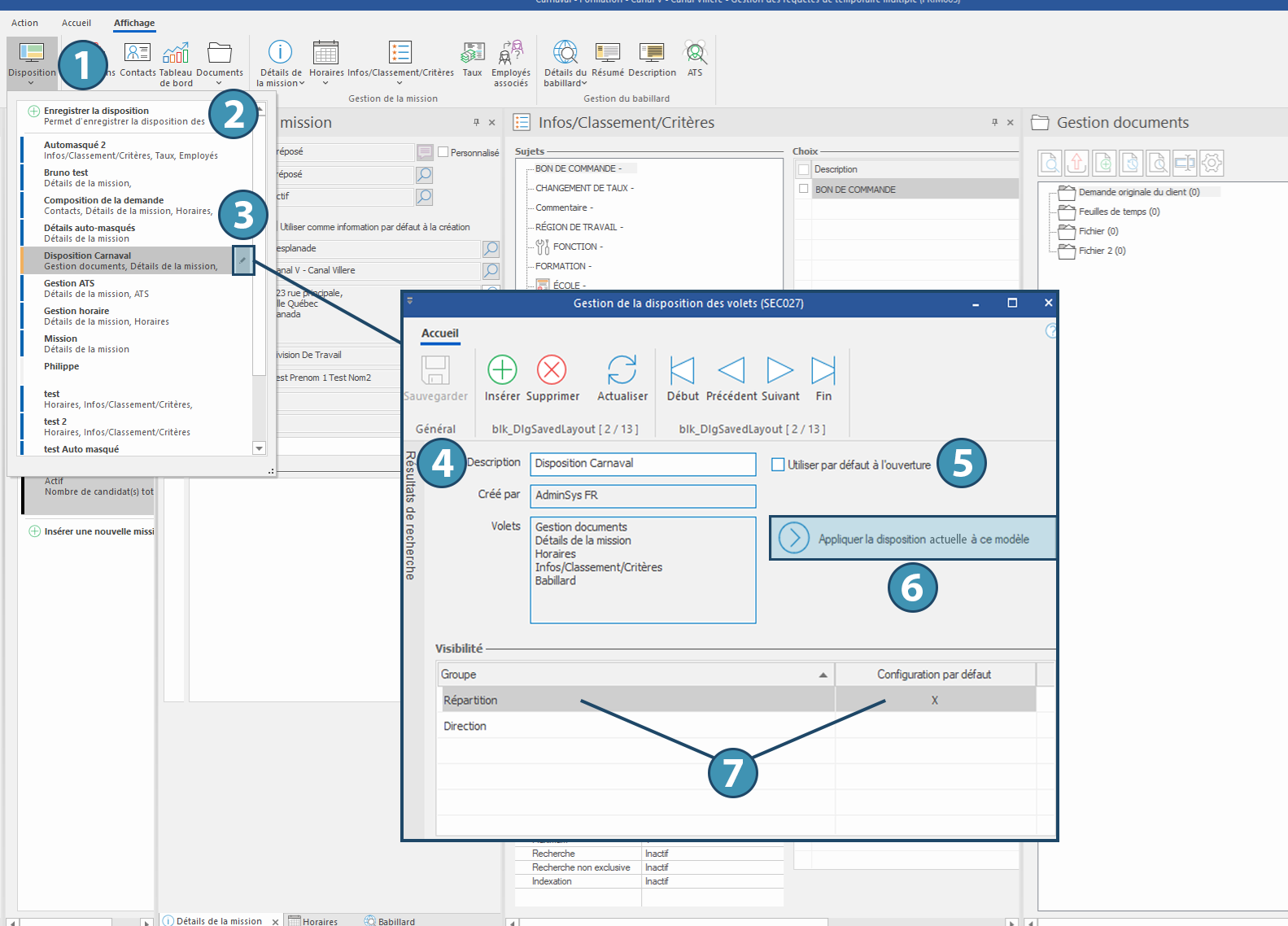
Task: Open the ATS ribbon icon
Action: tap(695, 54)
